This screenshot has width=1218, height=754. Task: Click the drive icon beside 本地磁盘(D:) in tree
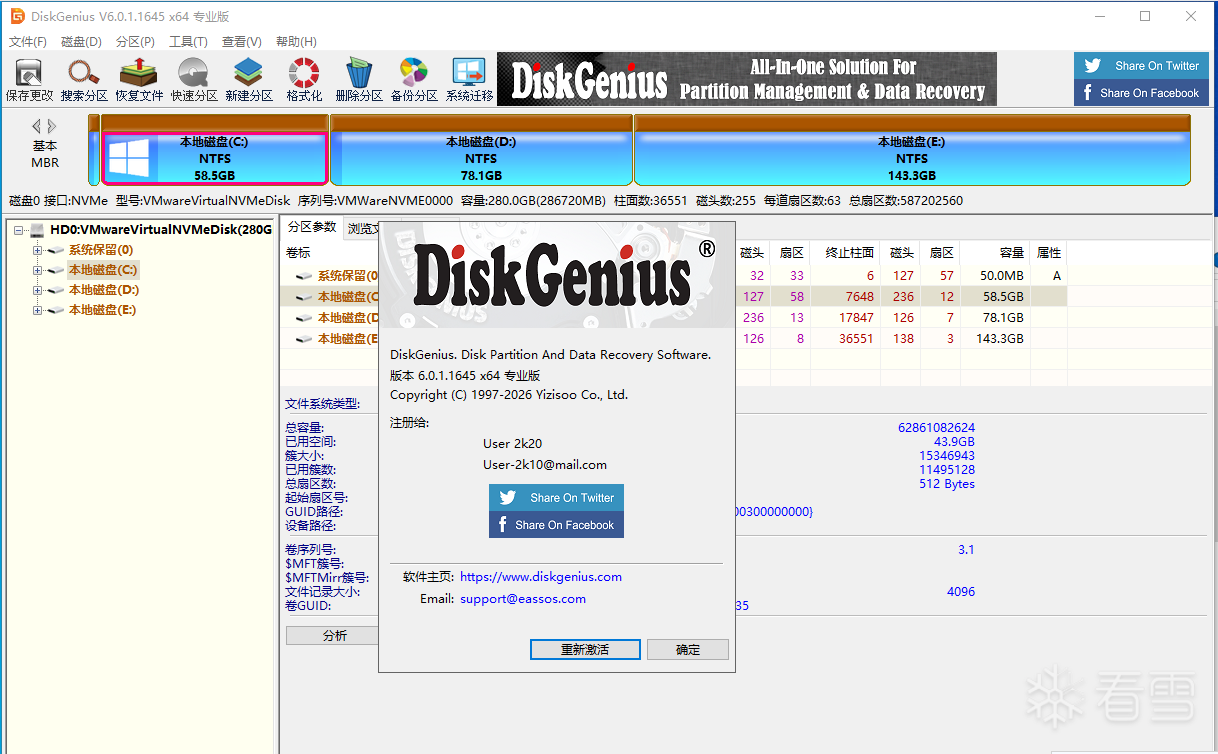coord(56,290)
